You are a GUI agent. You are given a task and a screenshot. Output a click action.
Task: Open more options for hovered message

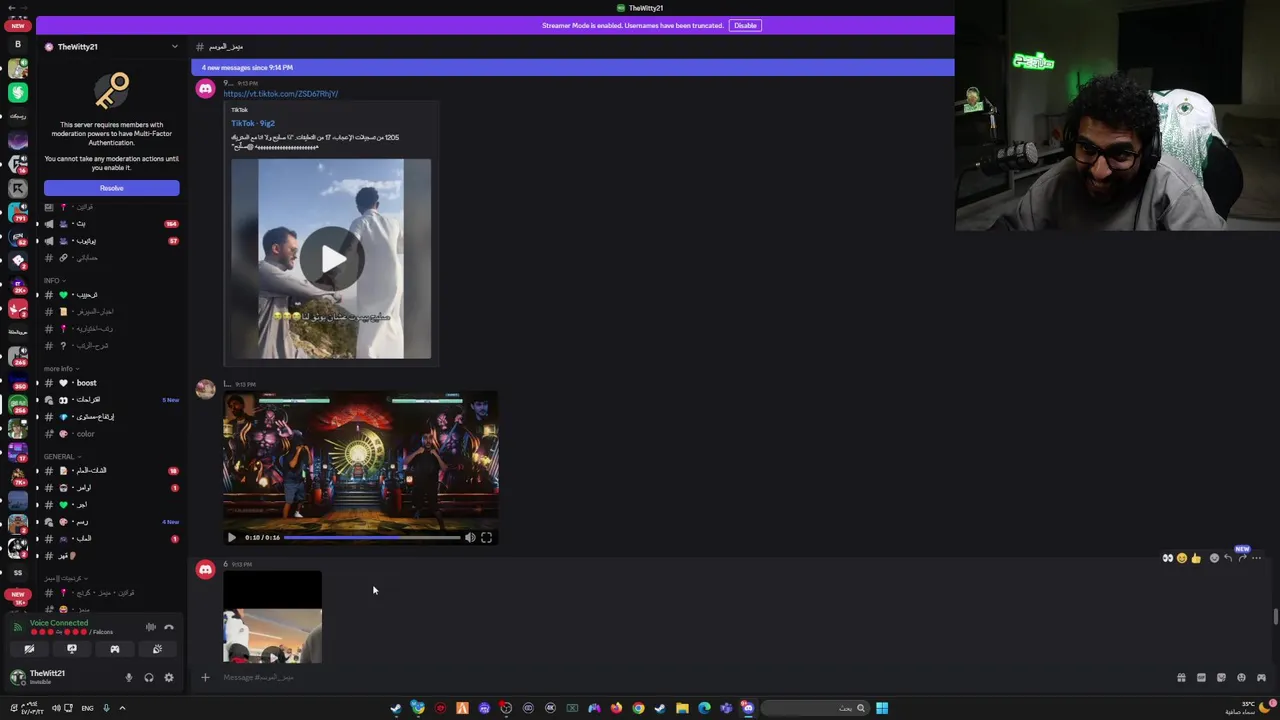click(1257, 558)
